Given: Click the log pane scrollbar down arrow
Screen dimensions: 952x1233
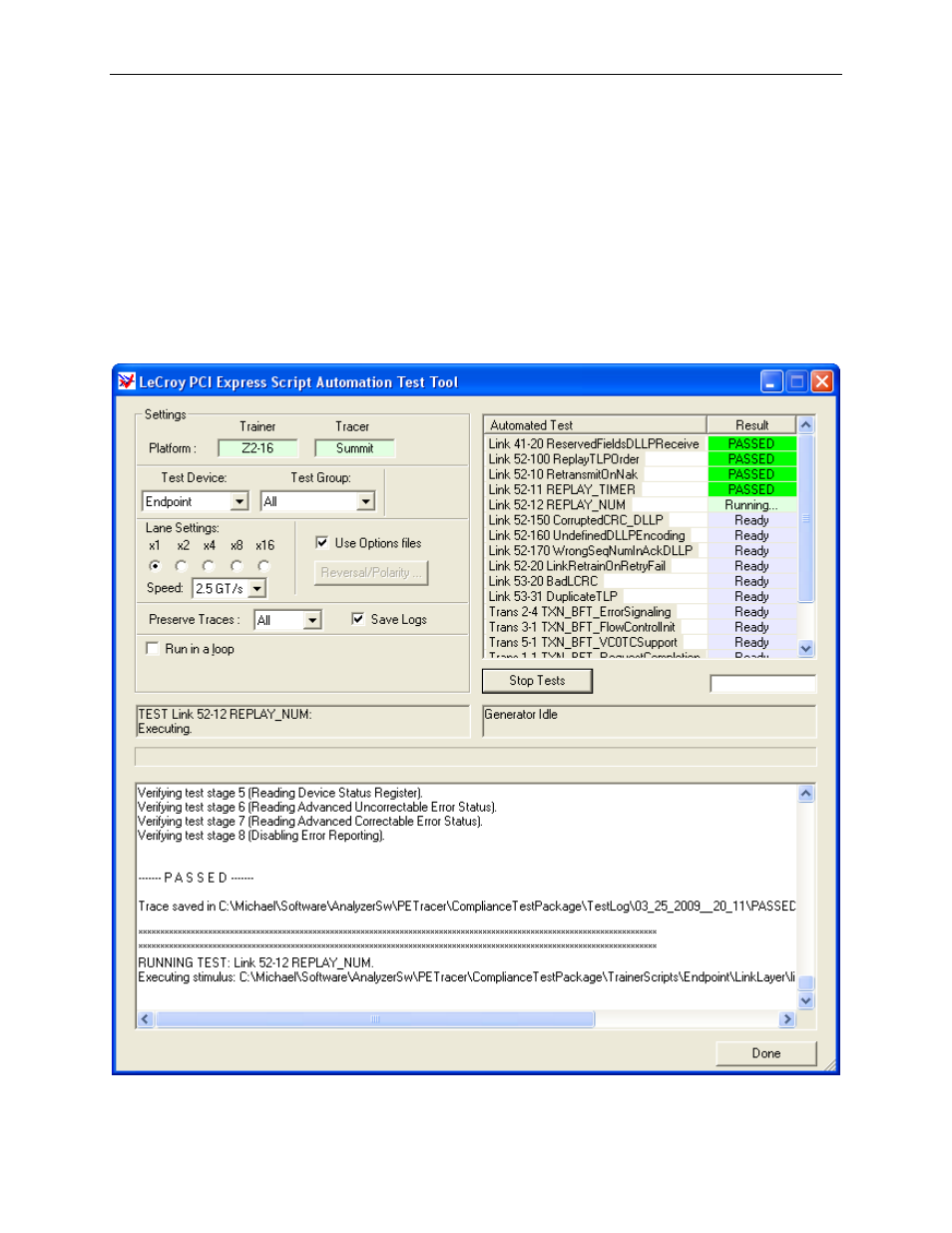Looking at the screenshot, I should point(805,1000).
